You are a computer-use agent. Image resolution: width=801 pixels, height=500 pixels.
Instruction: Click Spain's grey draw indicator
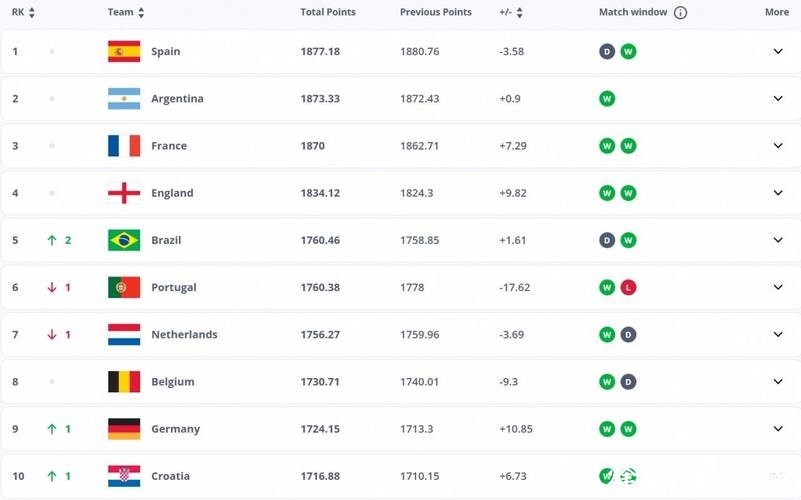606,51
